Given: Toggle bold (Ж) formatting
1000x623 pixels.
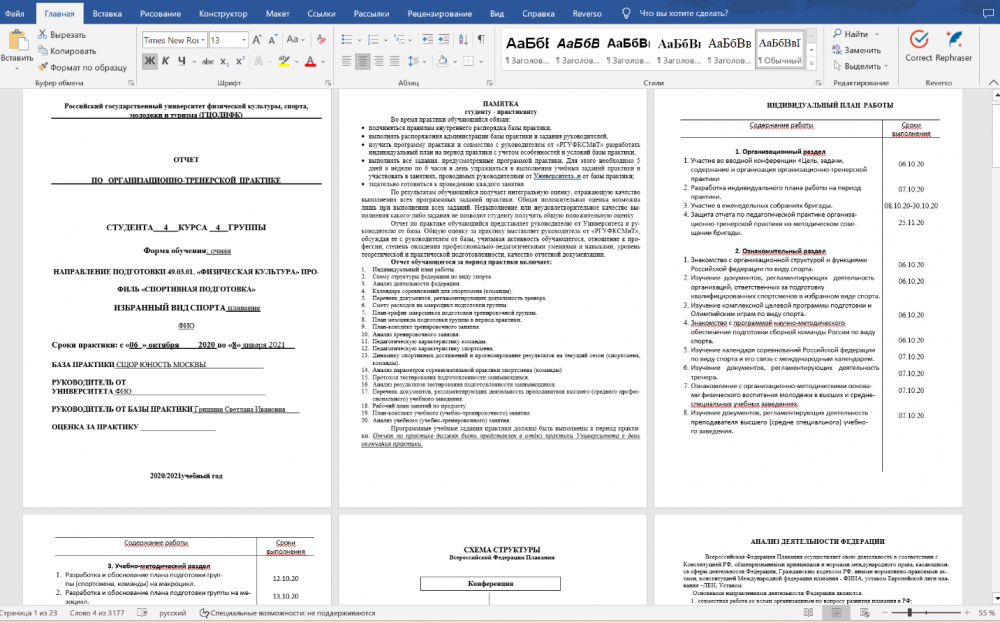Looking at the screenshot, I should [x=150, y=61].
